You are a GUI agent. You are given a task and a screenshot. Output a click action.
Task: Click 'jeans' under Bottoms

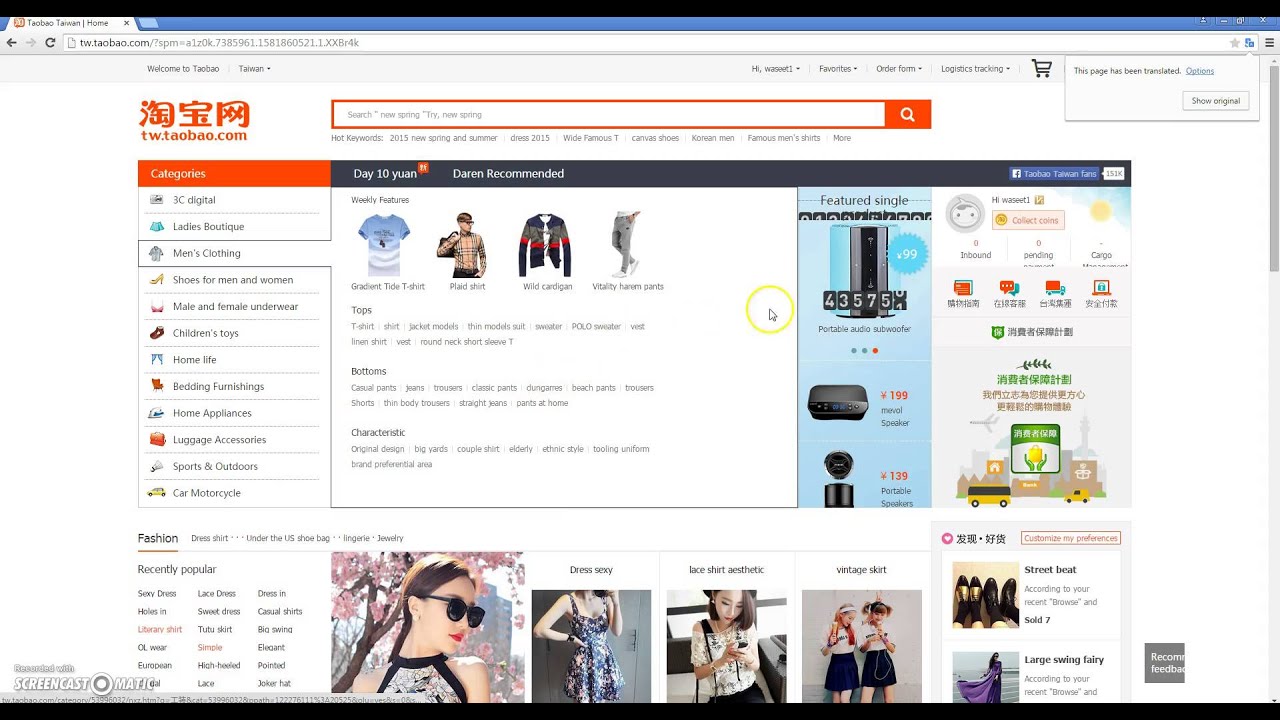(415, 388)
